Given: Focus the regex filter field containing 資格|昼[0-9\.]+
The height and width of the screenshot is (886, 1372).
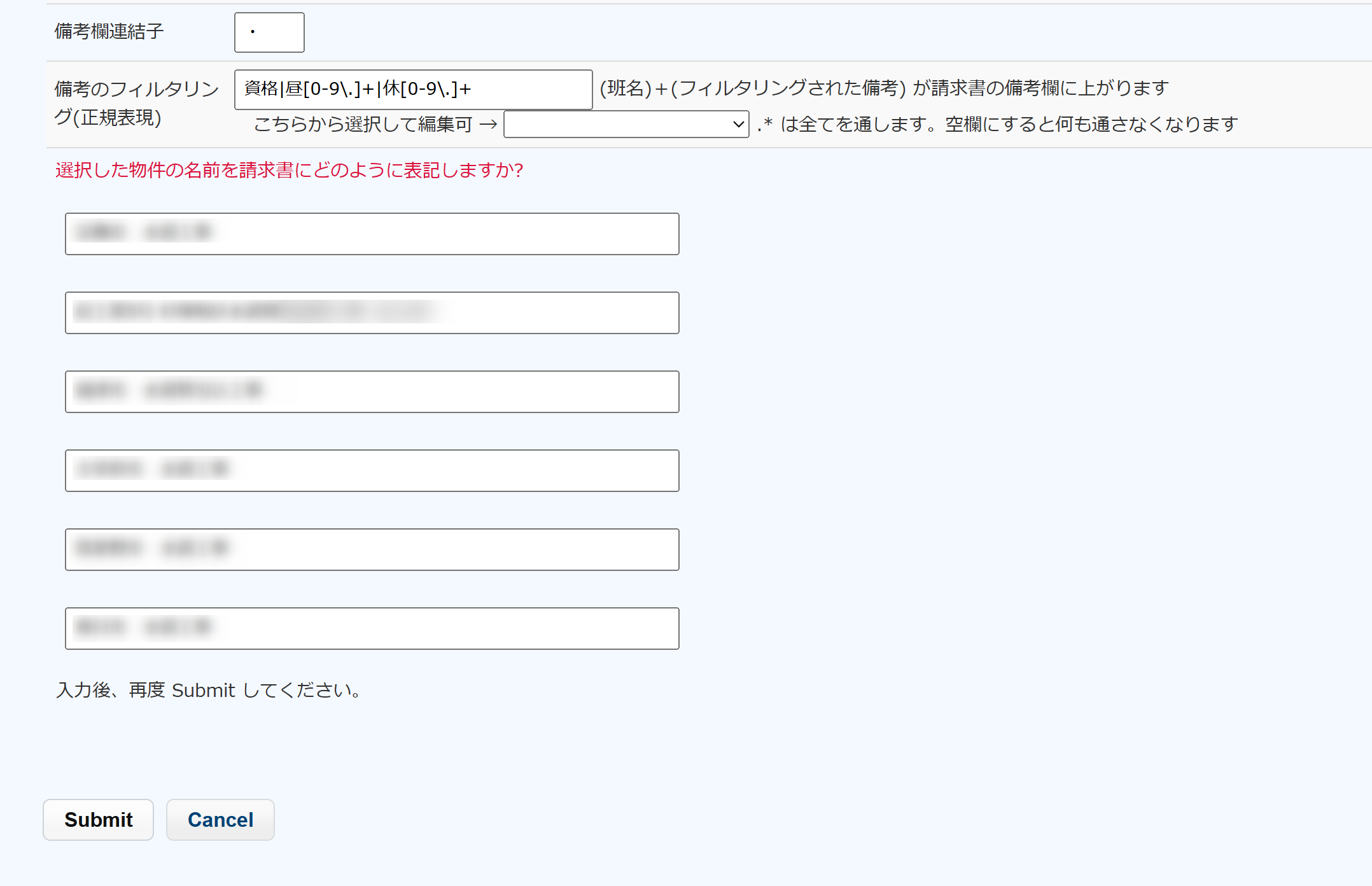Looking at the screenshot, I should (413, 89).
